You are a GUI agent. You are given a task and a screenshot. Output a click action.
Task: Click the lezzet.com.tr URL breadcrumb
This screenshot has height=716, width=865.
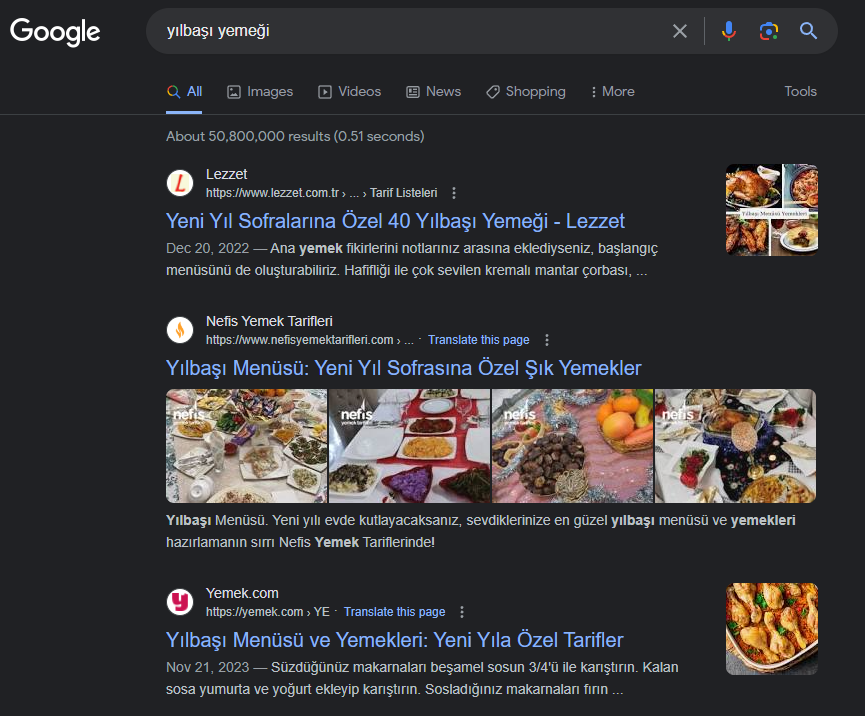321,193
